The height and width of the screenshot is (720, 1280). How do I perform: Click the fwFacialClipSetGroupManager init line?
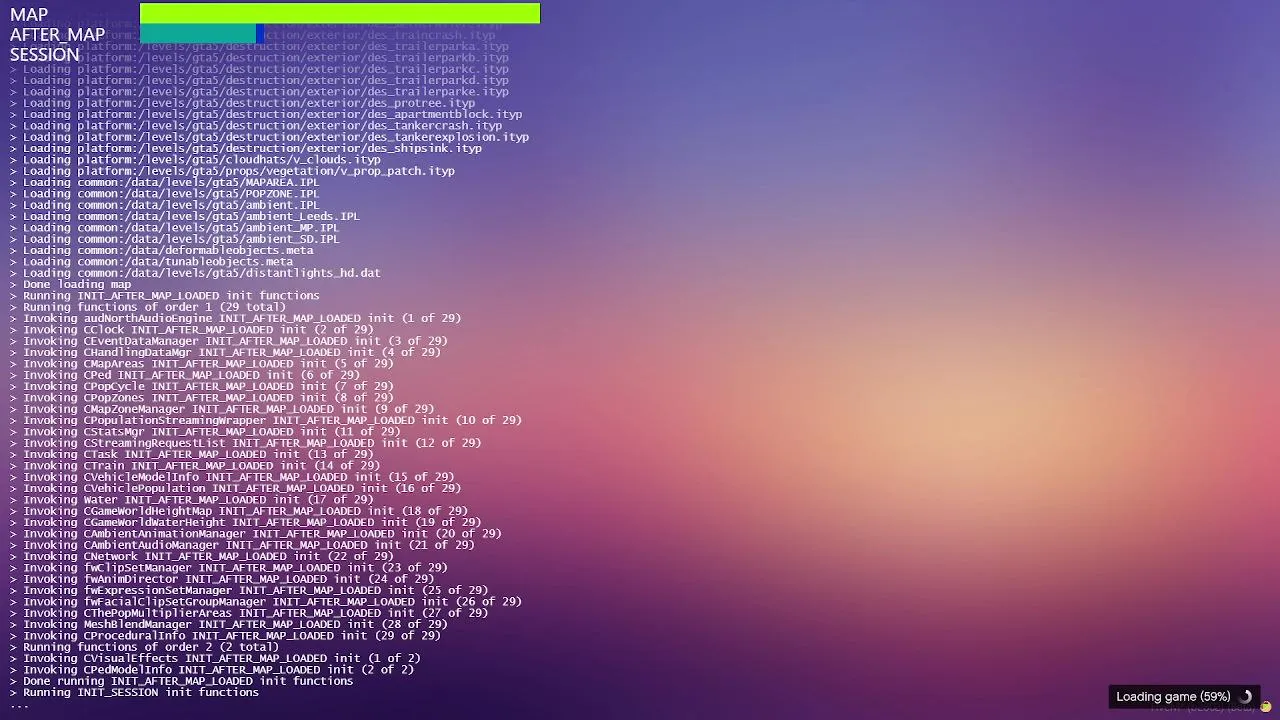pos(266,602)
